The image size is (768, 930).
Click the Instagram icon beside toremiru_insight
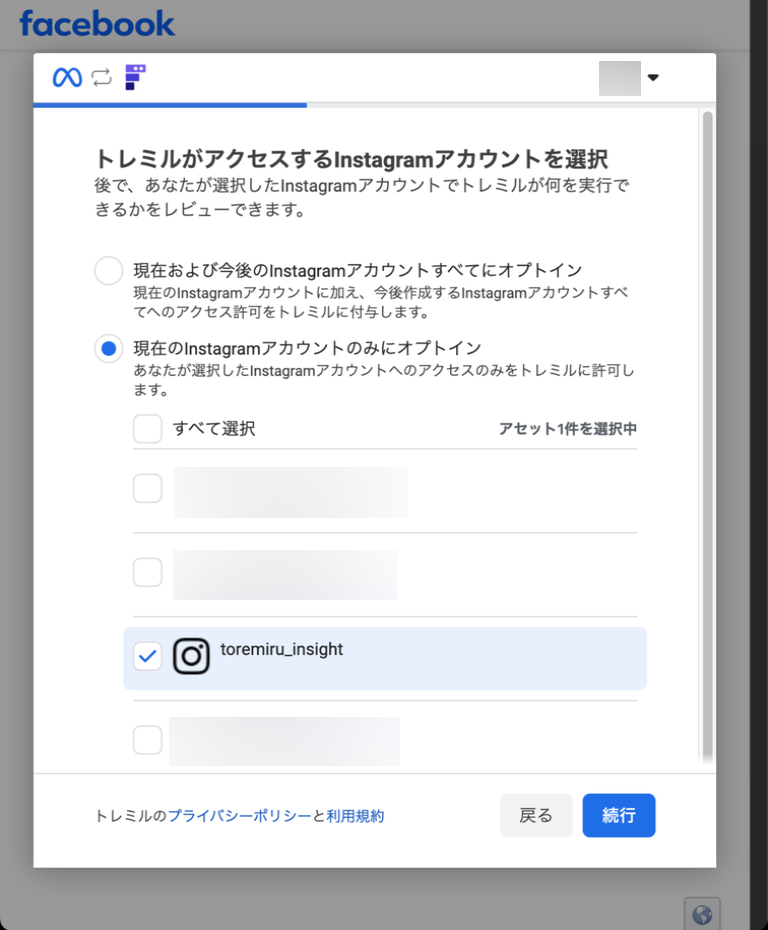click(x=191, y=656)
